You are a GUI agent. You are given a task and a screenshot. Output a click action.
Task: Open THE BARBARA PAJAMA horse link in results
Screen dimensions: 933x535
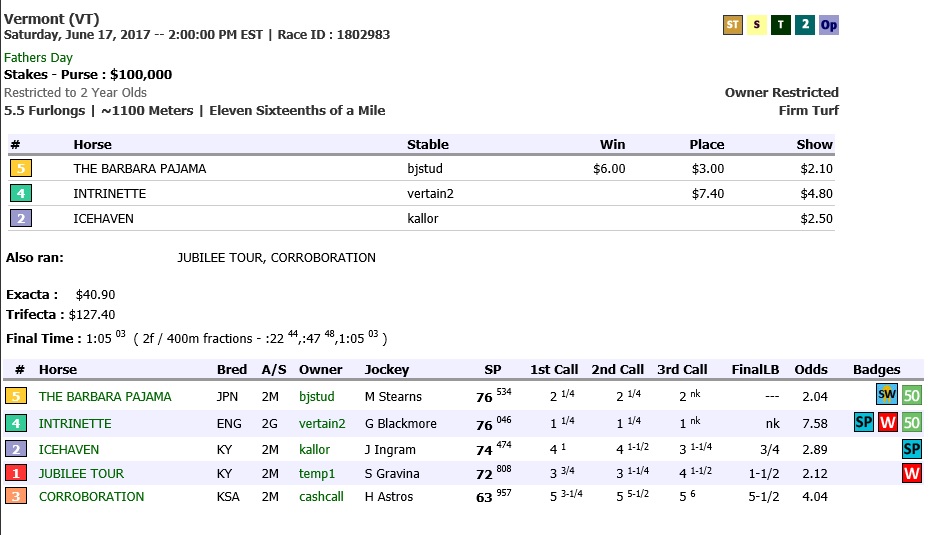(x=105, y=396)
